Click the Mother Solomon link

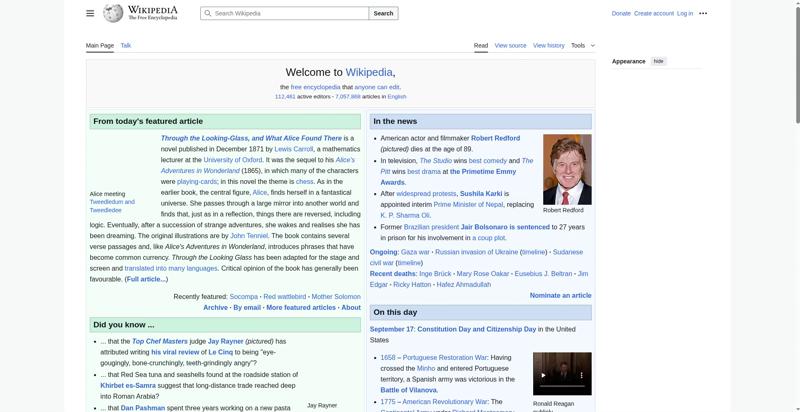click(x=336, y=296)
